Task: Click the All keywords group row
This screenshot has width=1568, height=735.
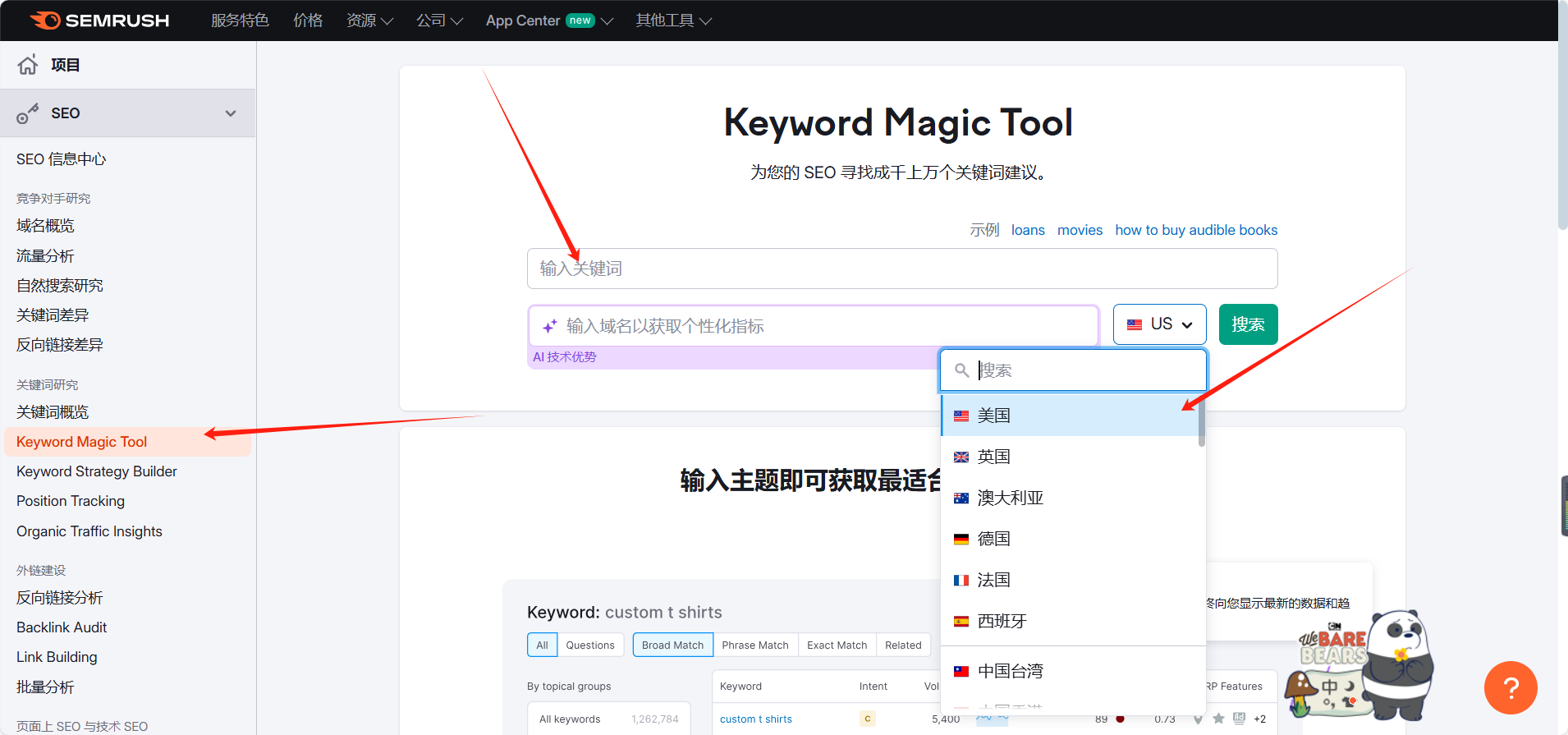Action: point(608,719)
